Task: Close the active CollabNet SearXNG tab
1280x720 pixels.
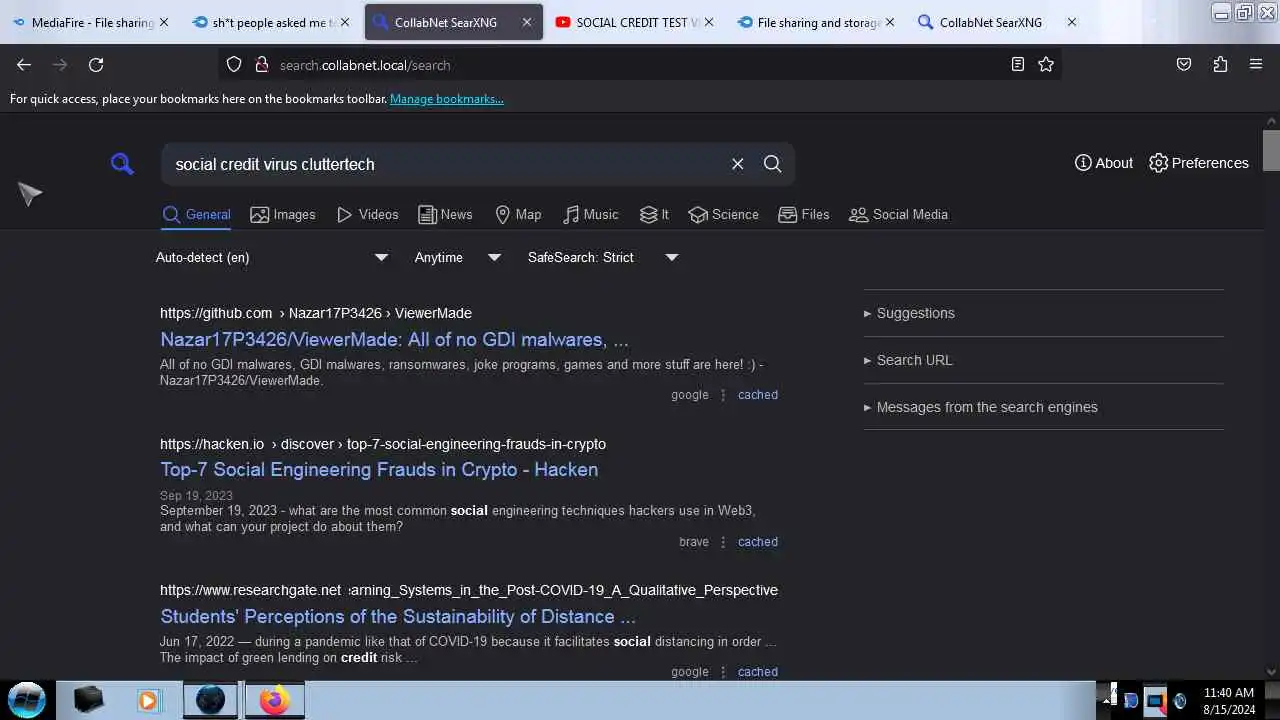Action: coord(527,22)
